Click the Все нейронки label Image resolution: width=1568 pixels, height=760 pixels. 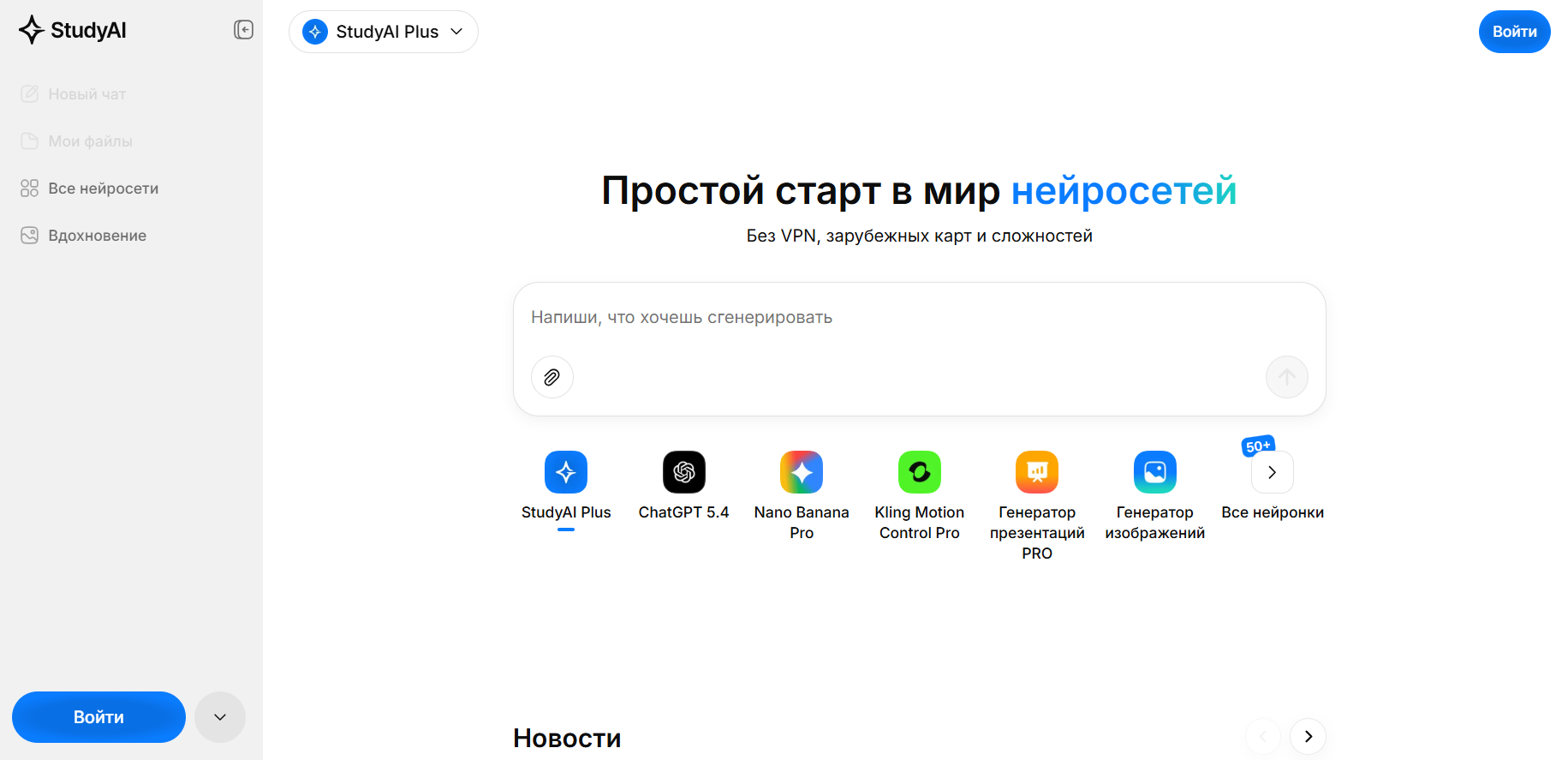pos(1273,512)
